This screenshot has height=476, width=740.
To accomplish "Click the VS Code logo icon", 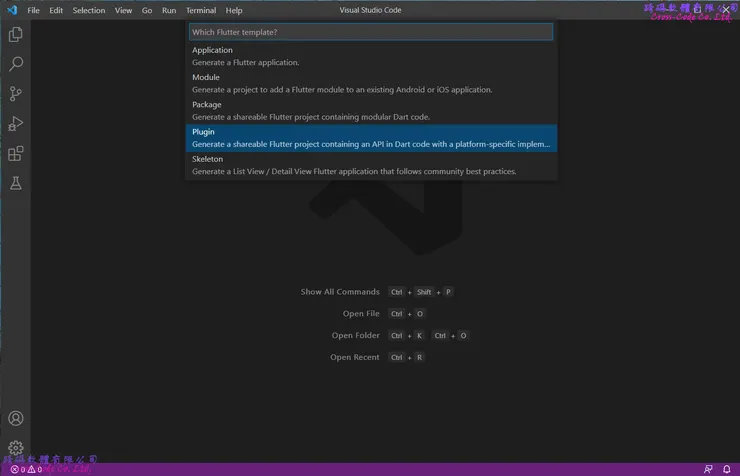I will 12,10.
